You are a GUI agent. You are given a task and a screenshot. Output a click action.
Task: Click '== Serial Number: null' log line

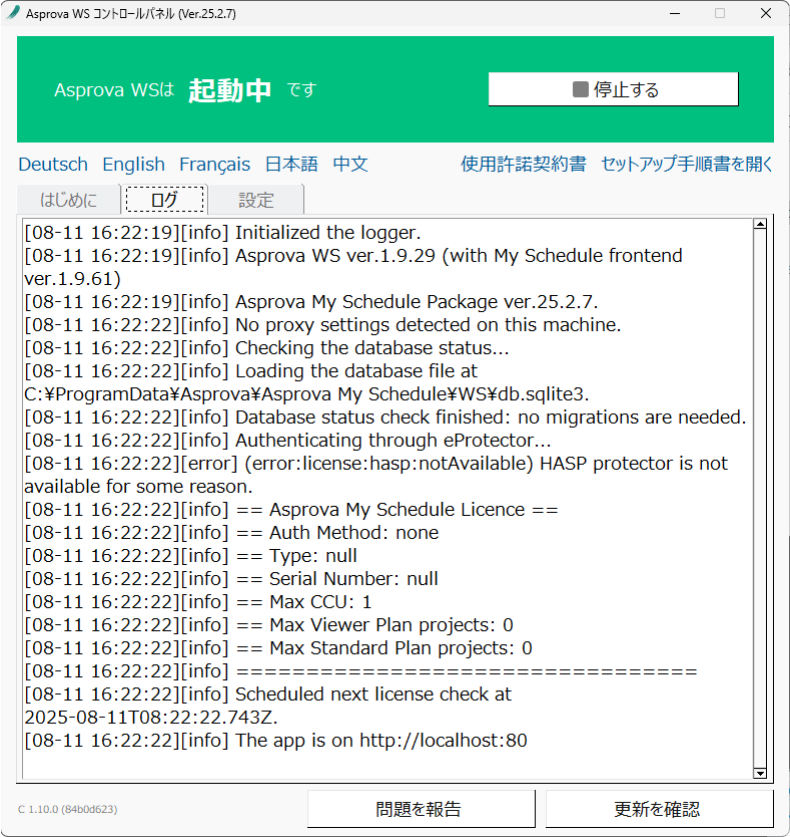(x=231, y=579)
